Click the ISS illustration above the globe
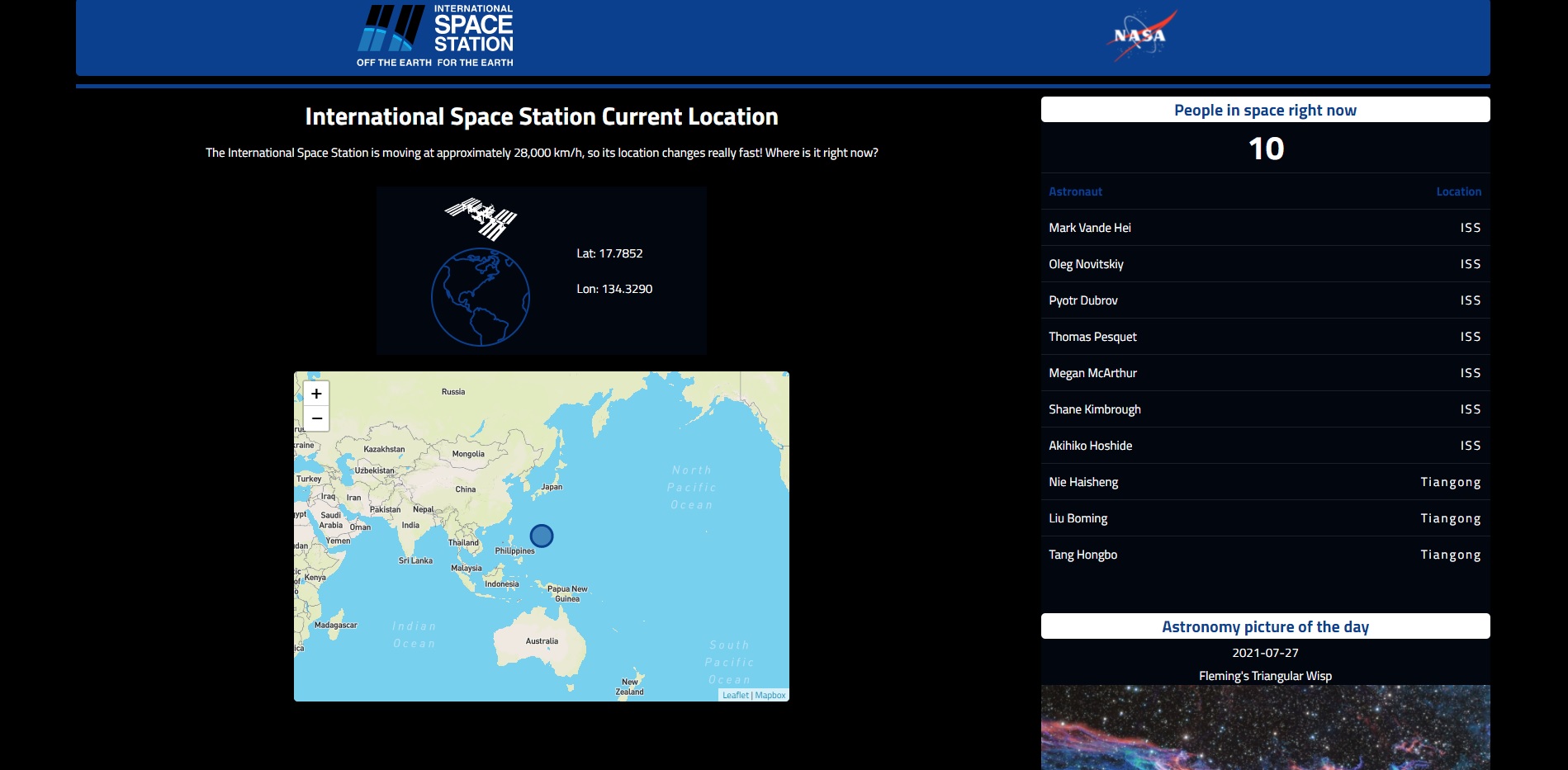Viewport: 1568px width, 770px height. [x=481, y=214]
